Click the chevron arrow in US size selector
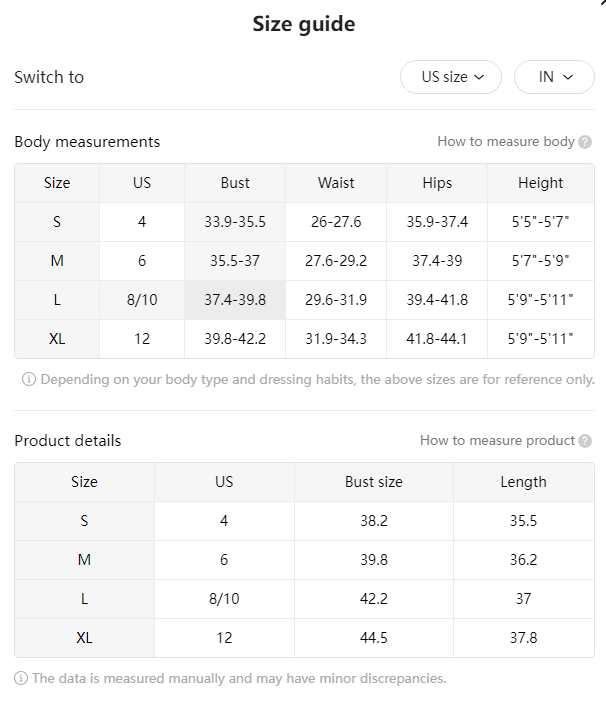This screenshot has width=606, height=709. (x=479, y=77)
